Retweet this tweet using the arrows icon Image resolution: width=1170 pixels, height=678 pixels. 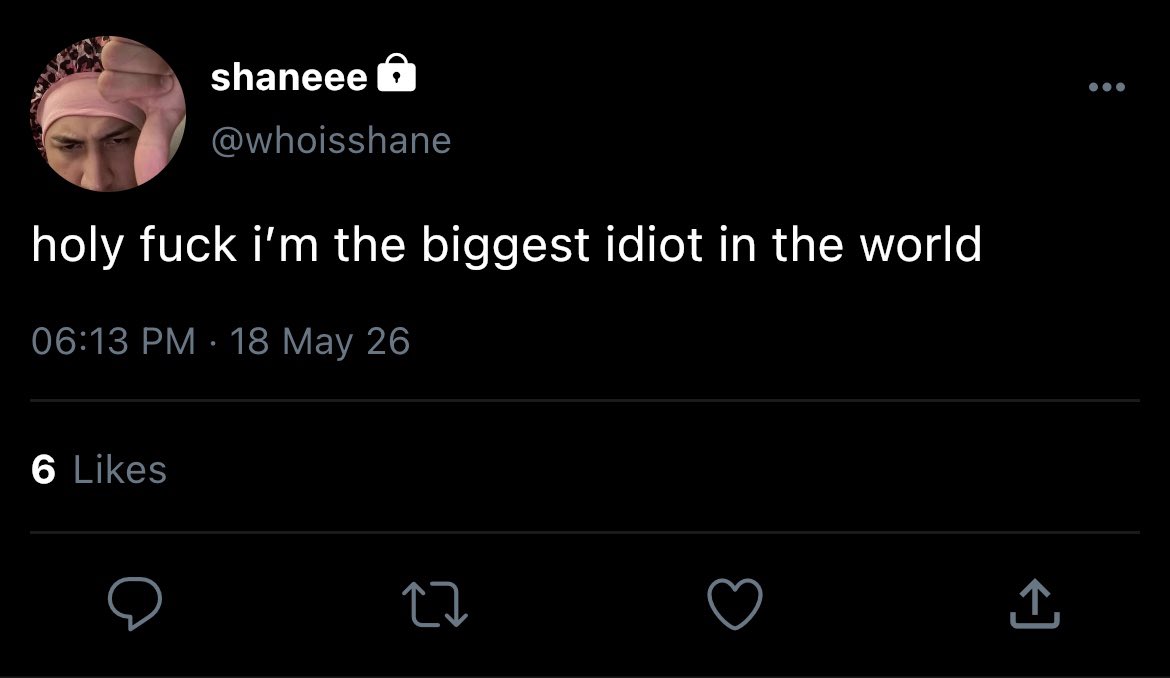435,604
